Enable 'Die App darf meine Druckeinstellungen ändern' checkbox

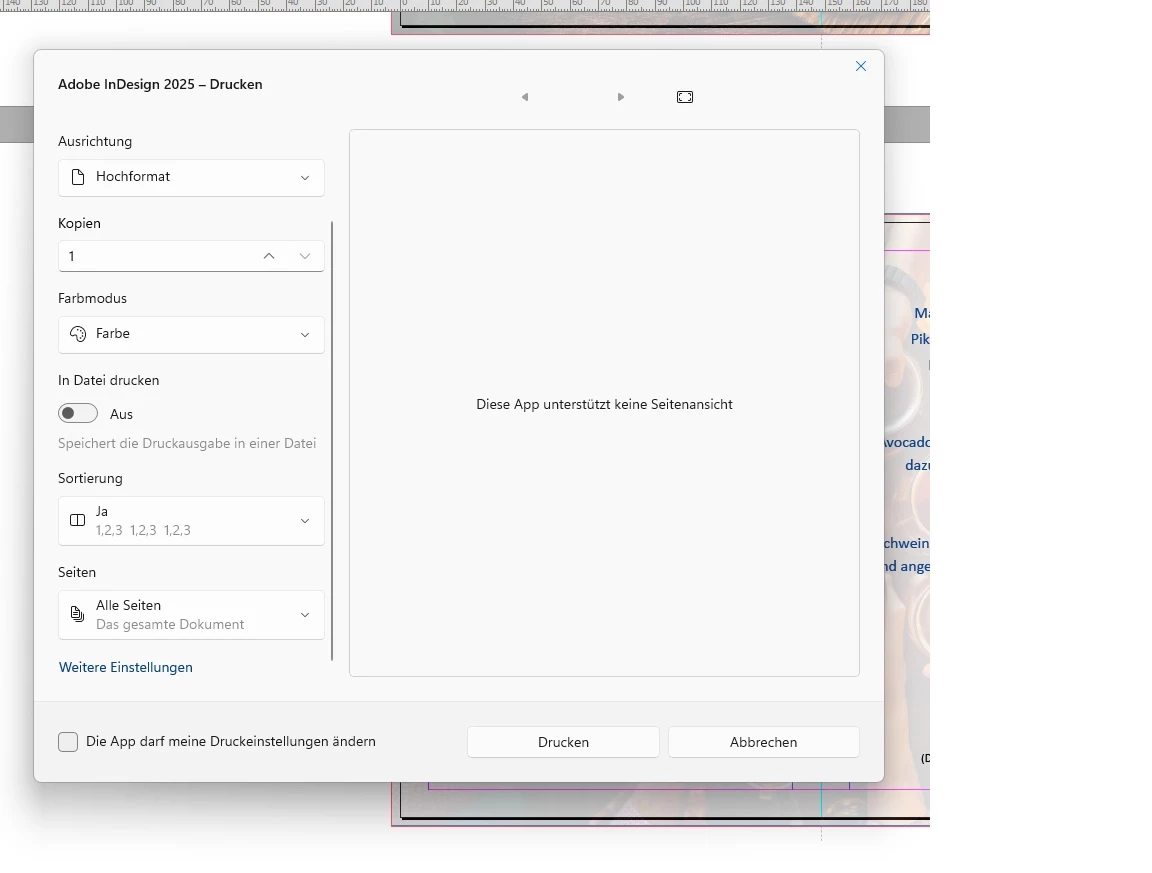tap(68, 742)
